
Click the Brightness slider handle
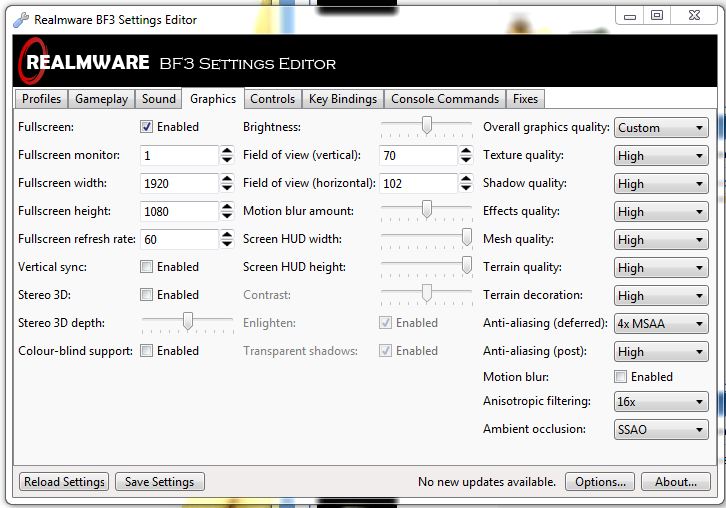click(427, 125)
